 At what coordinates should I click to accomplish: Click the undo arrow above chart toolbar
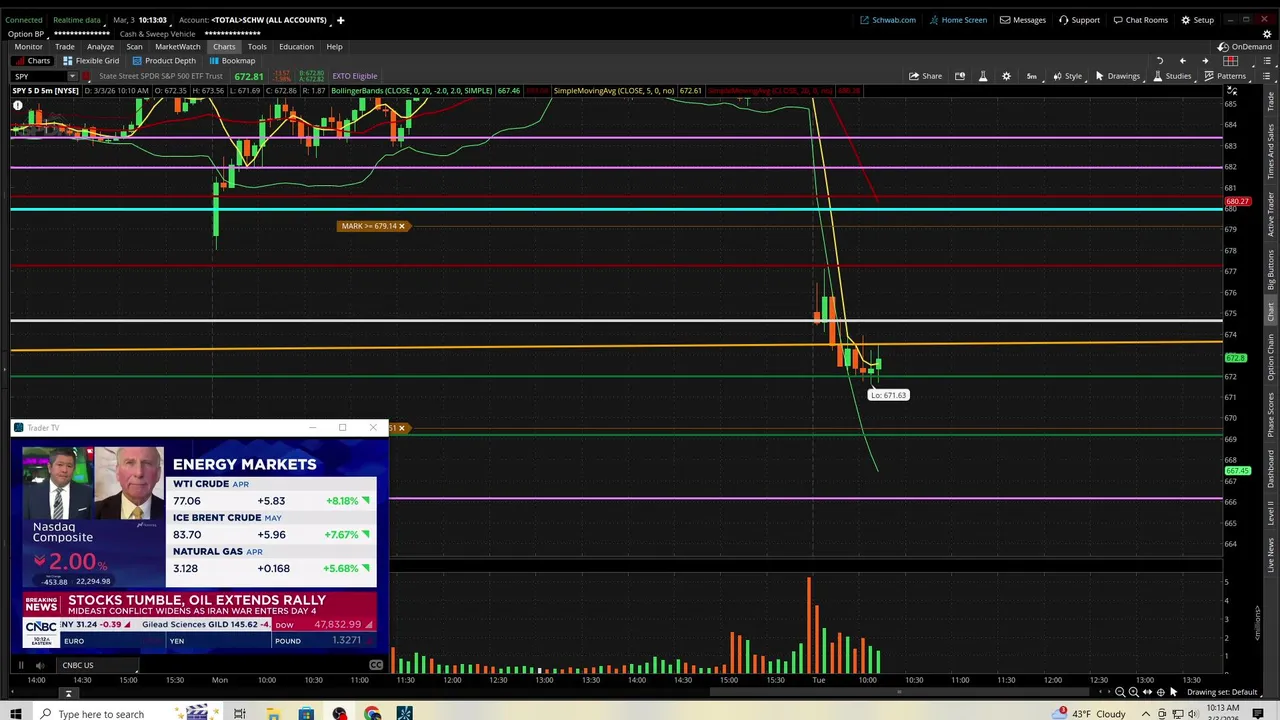tap(1160, 61)
